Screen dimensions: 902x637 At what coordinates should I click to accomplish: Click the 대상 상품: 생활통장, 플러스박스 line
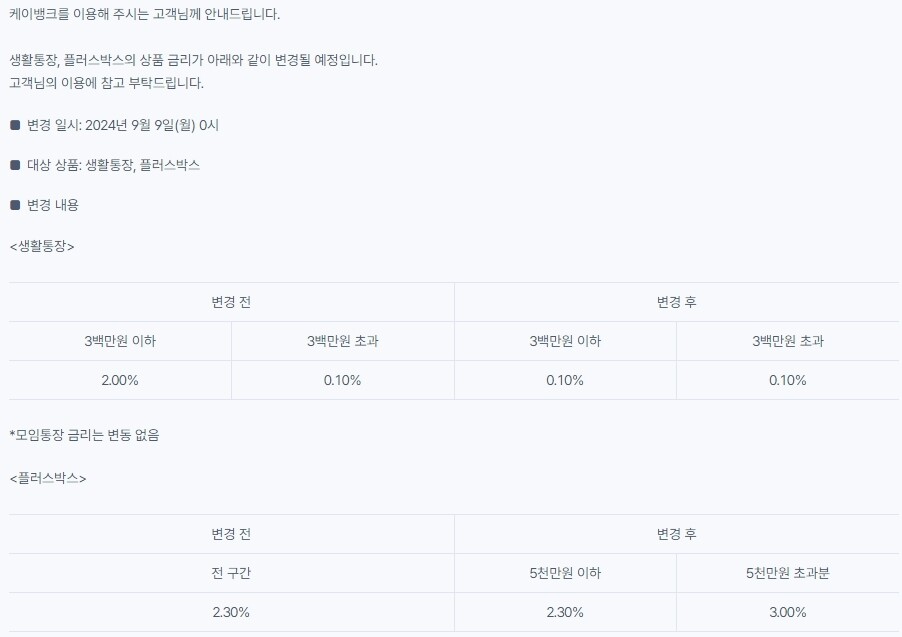pos(113,165)
